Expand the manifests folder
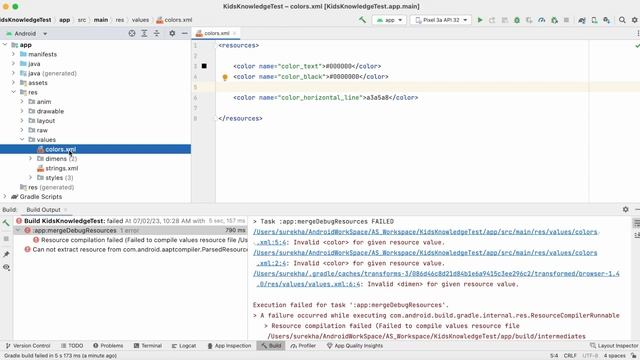This screenshot has height=360, width=640. click(13, 54)
